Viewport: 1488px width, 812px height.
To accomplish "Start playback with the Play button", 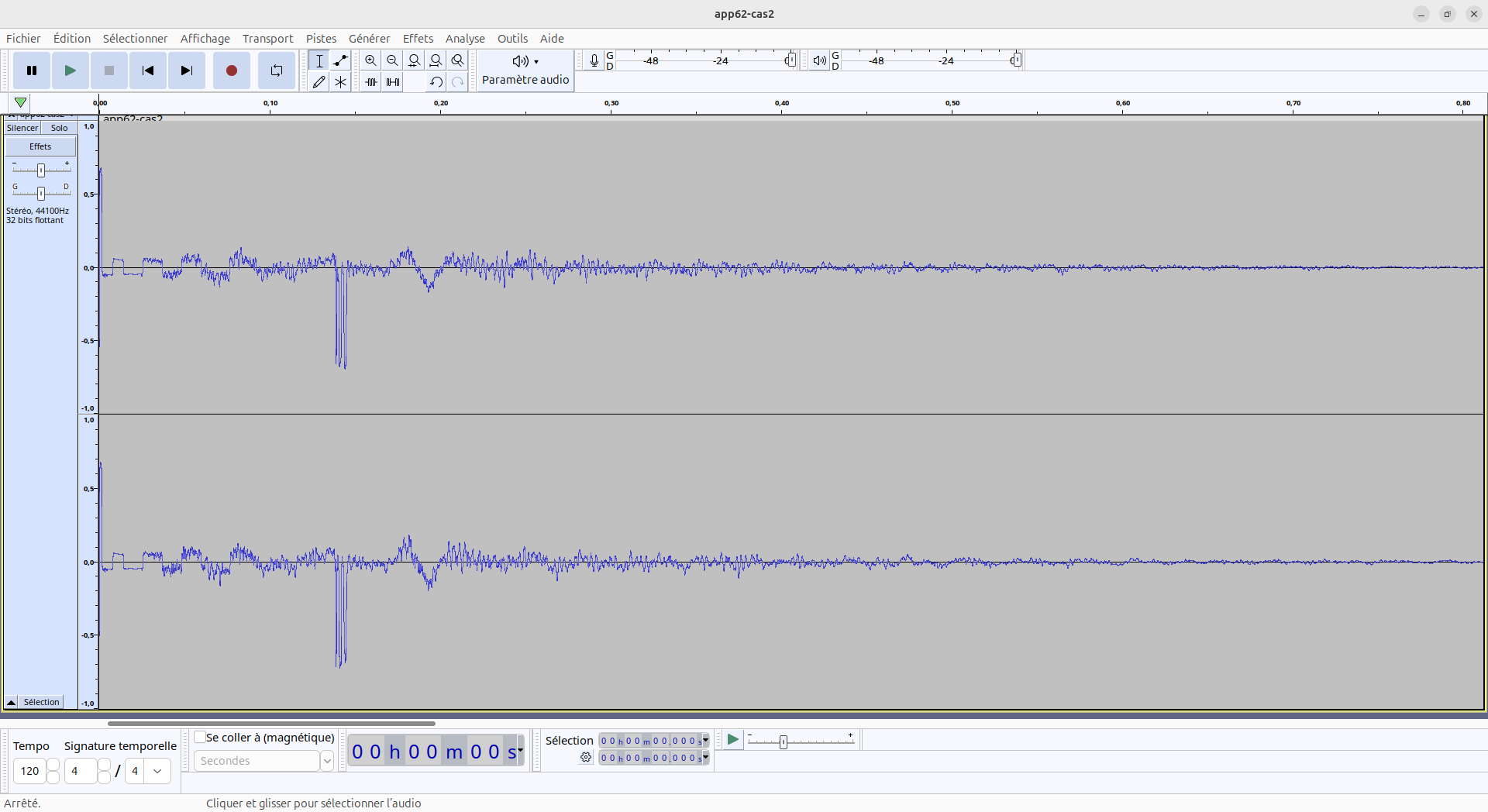I will tap(70, 71).
